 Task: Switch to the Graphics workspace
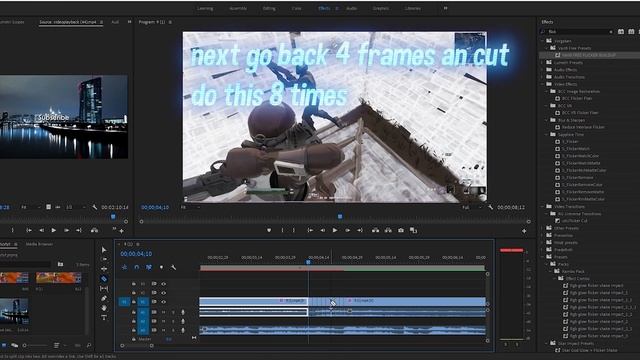tap(380, 8)
